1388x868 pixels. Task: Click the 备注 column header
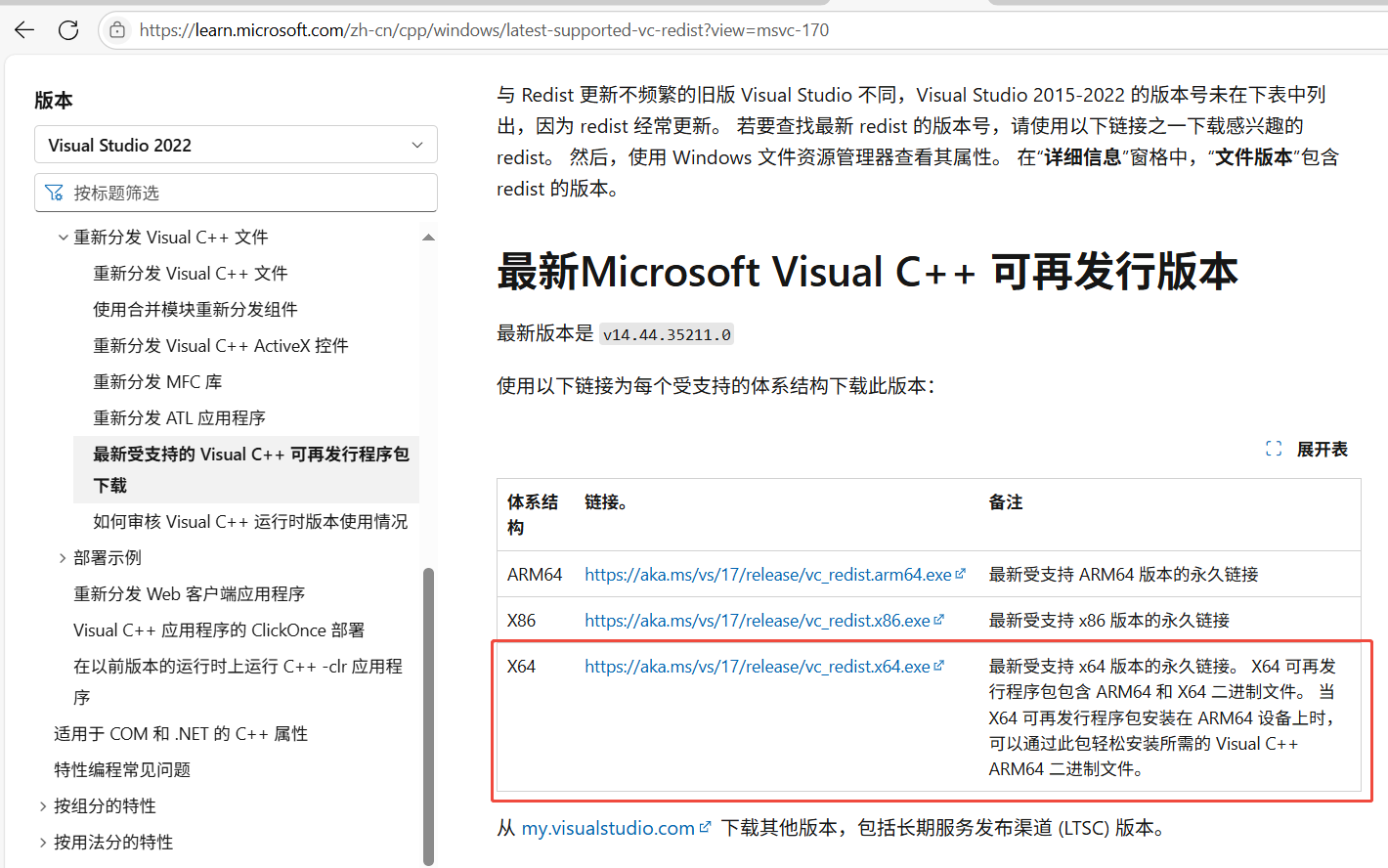[x=1006, y=502]
